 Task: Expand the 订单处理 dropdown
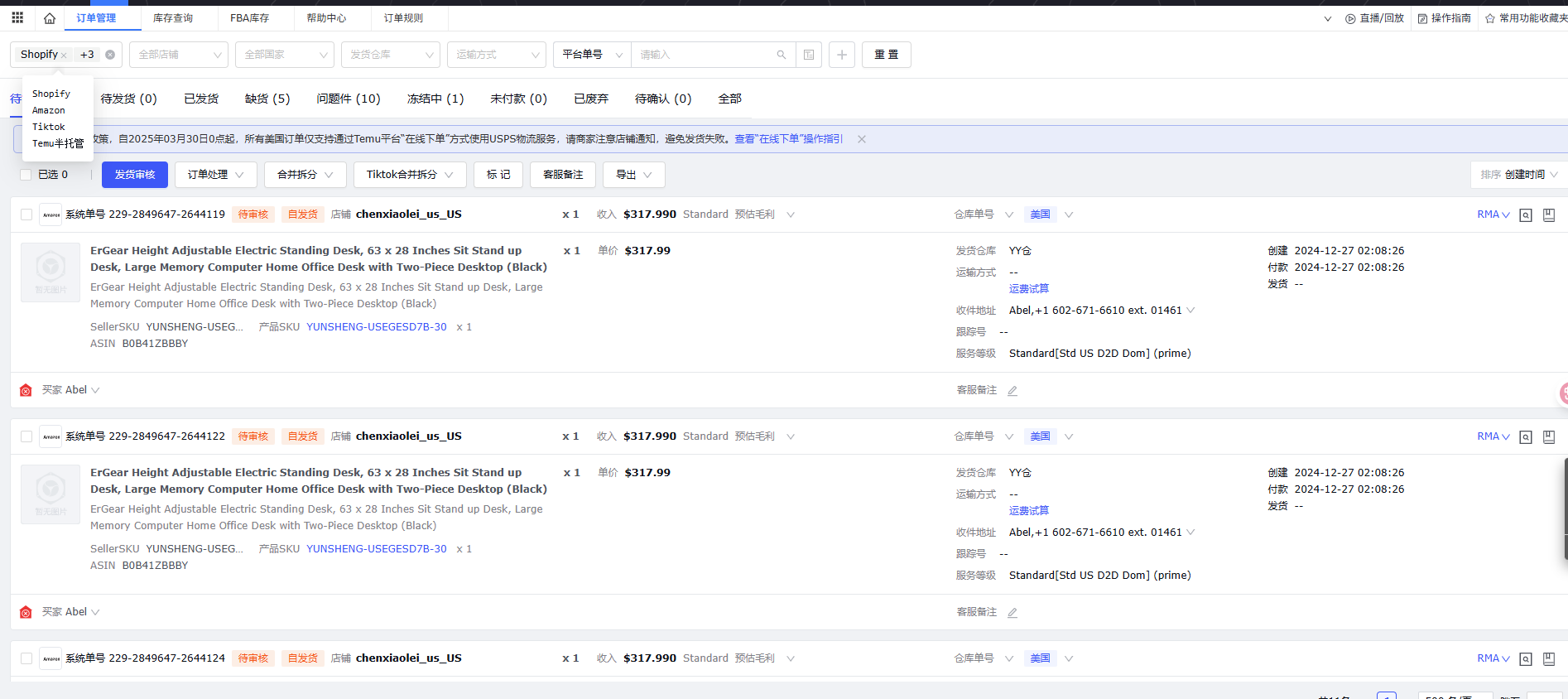(215, 175)
